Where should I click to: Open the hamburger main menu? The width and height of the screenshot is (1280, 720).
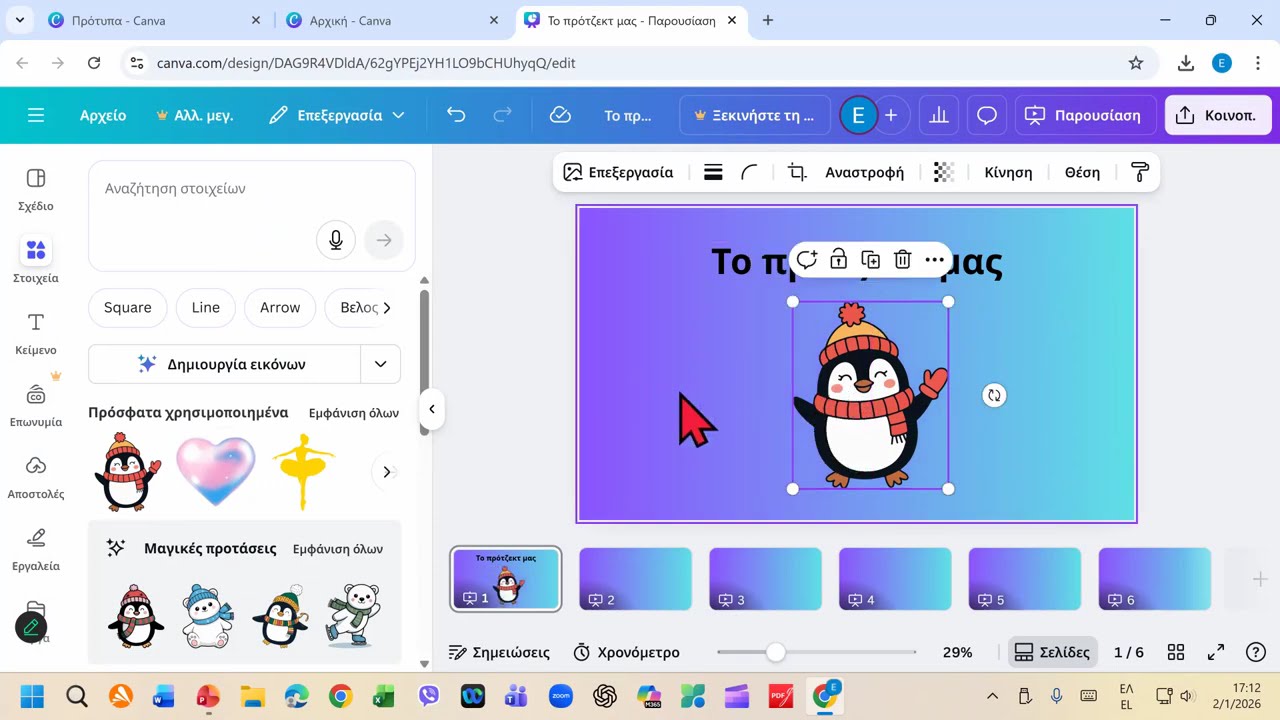point(36,115)
